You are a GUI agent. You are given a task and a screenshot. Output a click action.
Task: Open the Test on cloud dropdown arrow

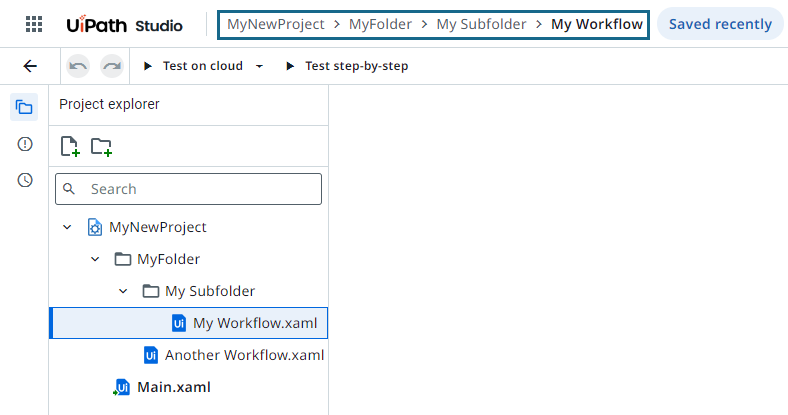[x=259, y=66]
